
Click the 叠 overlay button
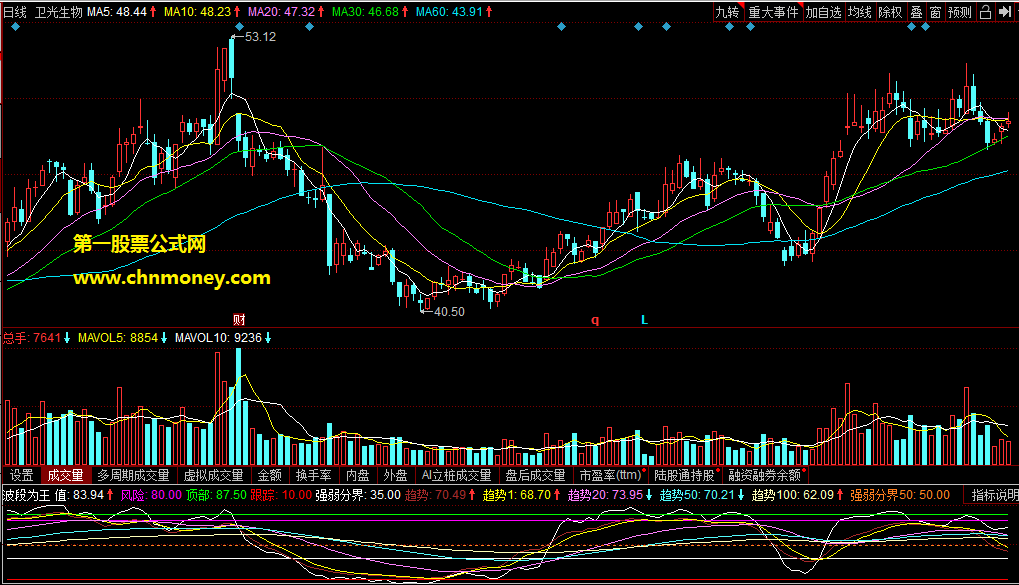click(x=916, y=12)
